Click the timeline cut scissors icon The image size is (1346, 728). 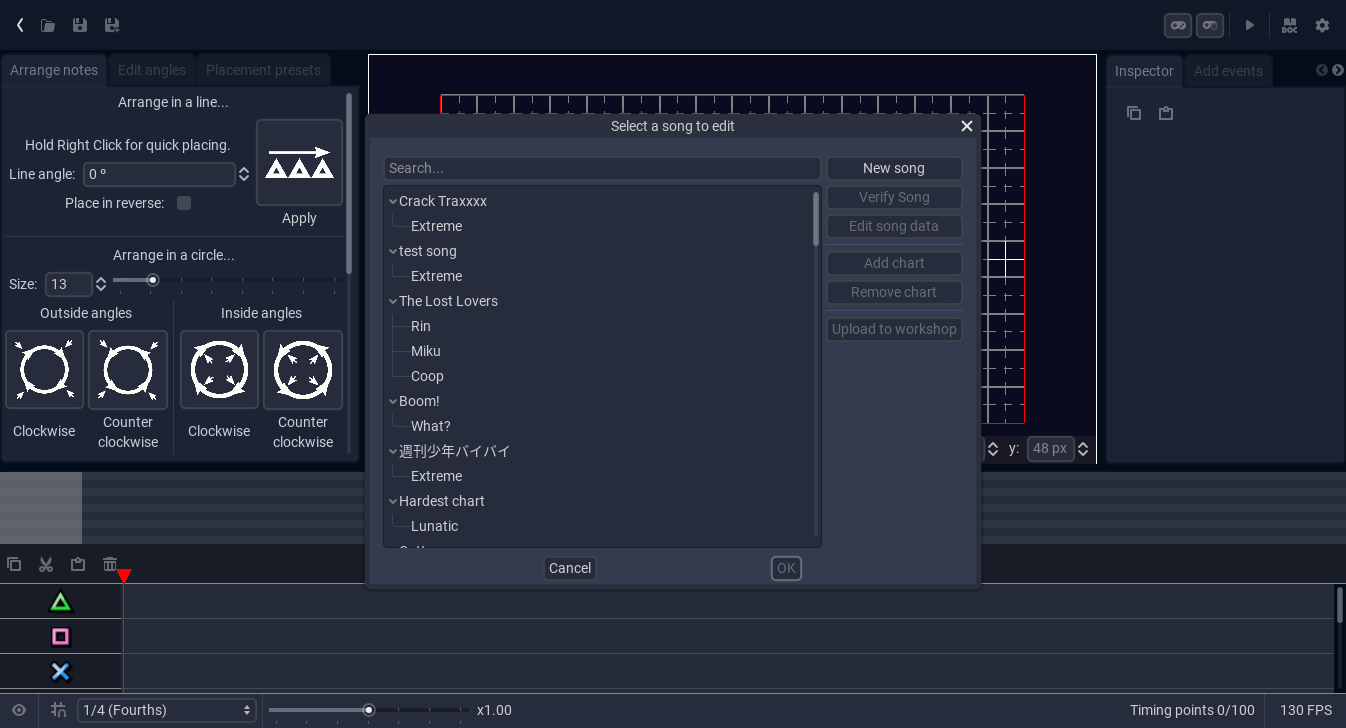[46, 564]
